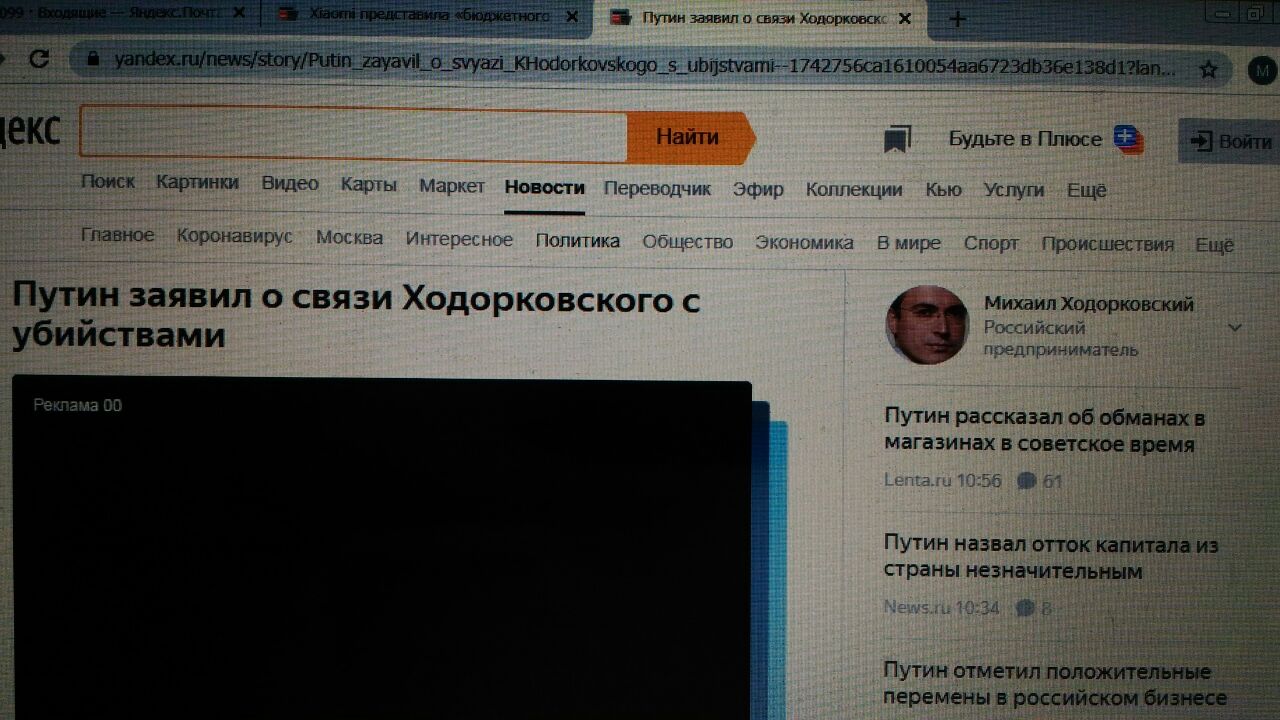Open the Кью service
The height and width of the screenshot is (720, 1280).
(x=943, y=190)
